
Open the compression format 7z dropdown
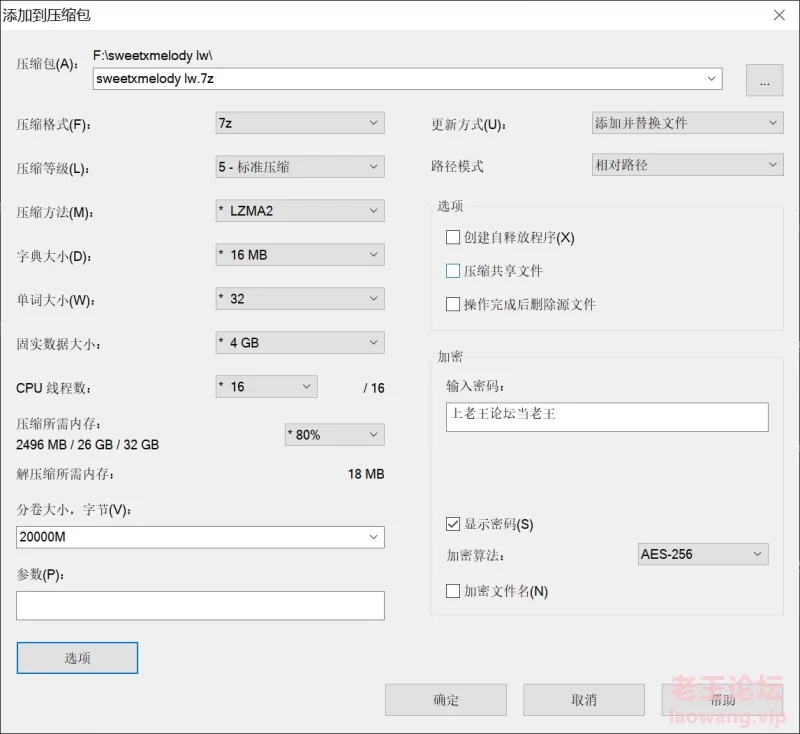click(x=300, y=123)
